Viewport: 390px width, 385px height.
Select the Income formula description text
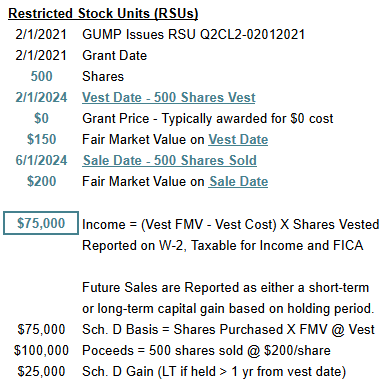point(231,224)
